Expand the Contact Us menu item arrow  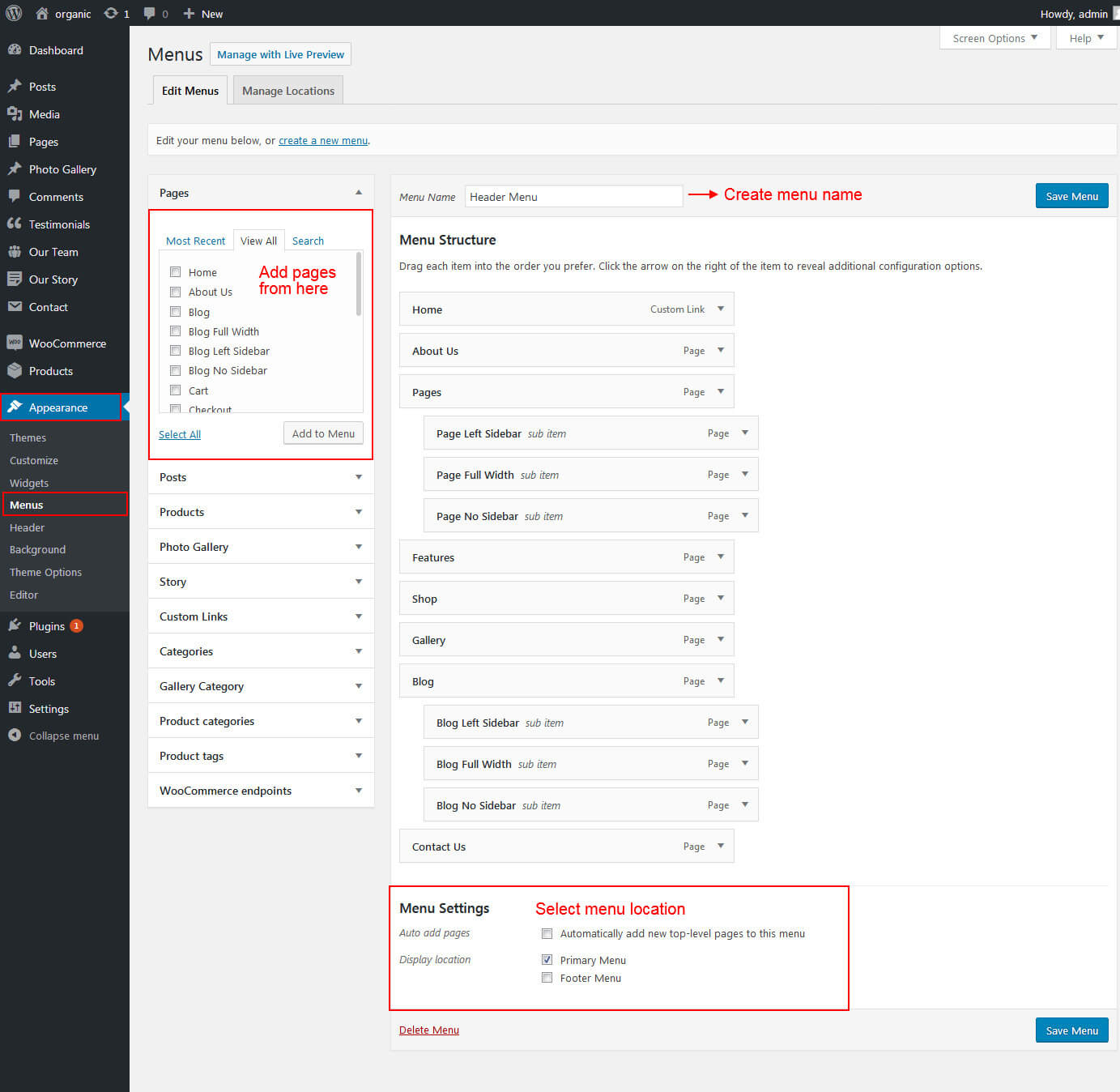pos(721,846)
